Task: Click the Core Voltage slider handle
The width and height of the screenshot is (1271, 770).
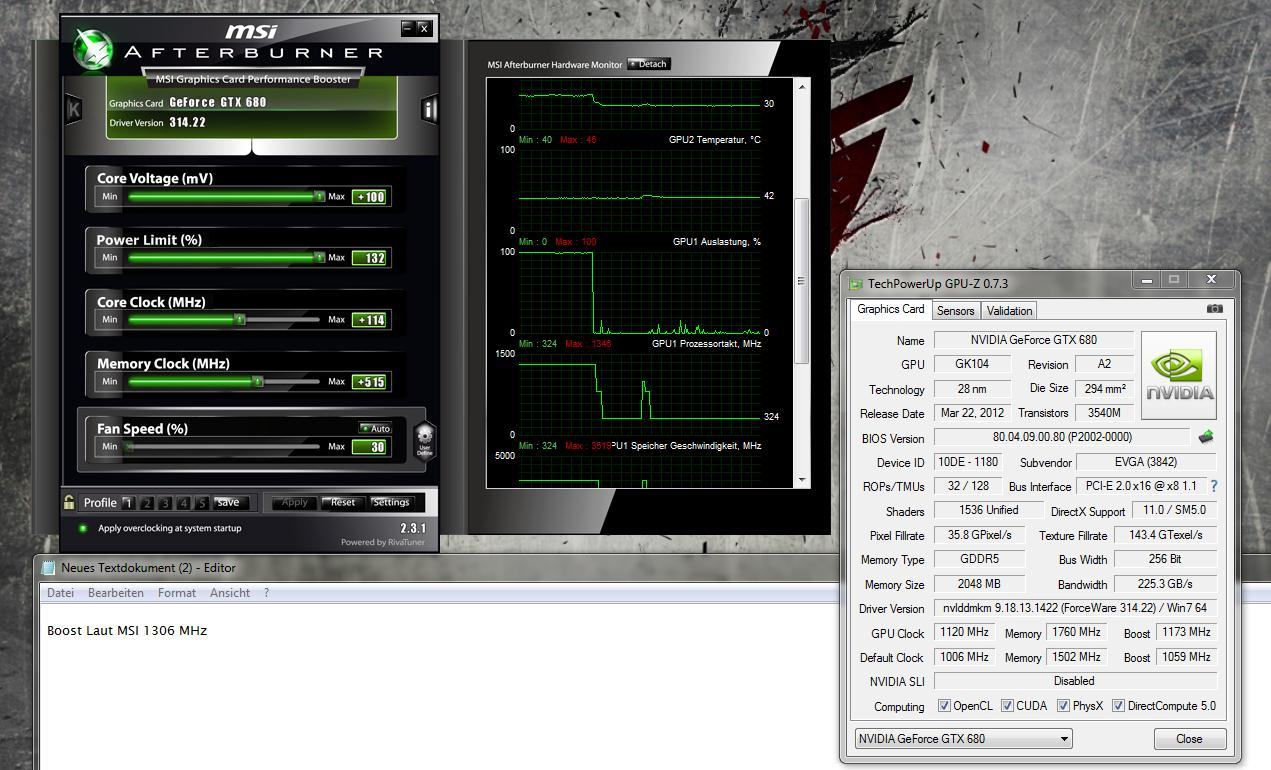Action: [x=320, y=197]
